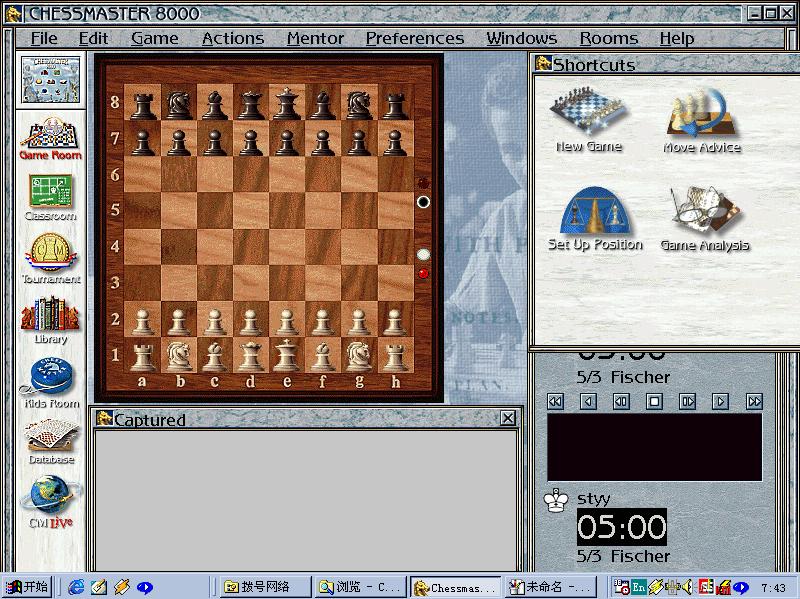Click the square stop button
The width and height of the screenshot is (800, 599).
point(655,402)
